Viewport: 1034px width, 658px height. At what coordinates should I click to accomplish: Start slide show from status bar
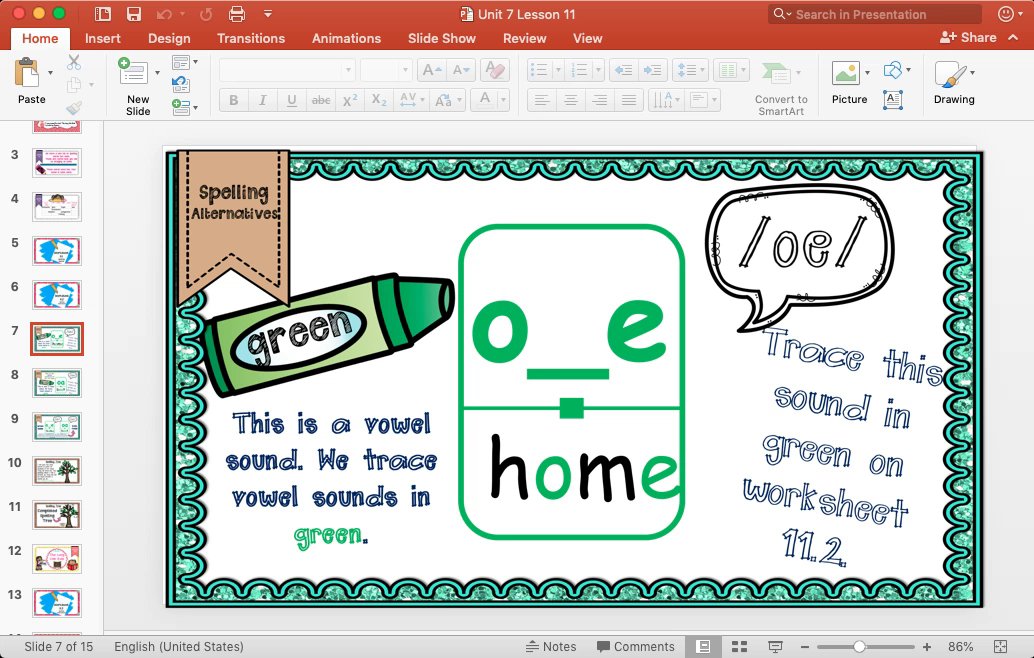point(776,647)
